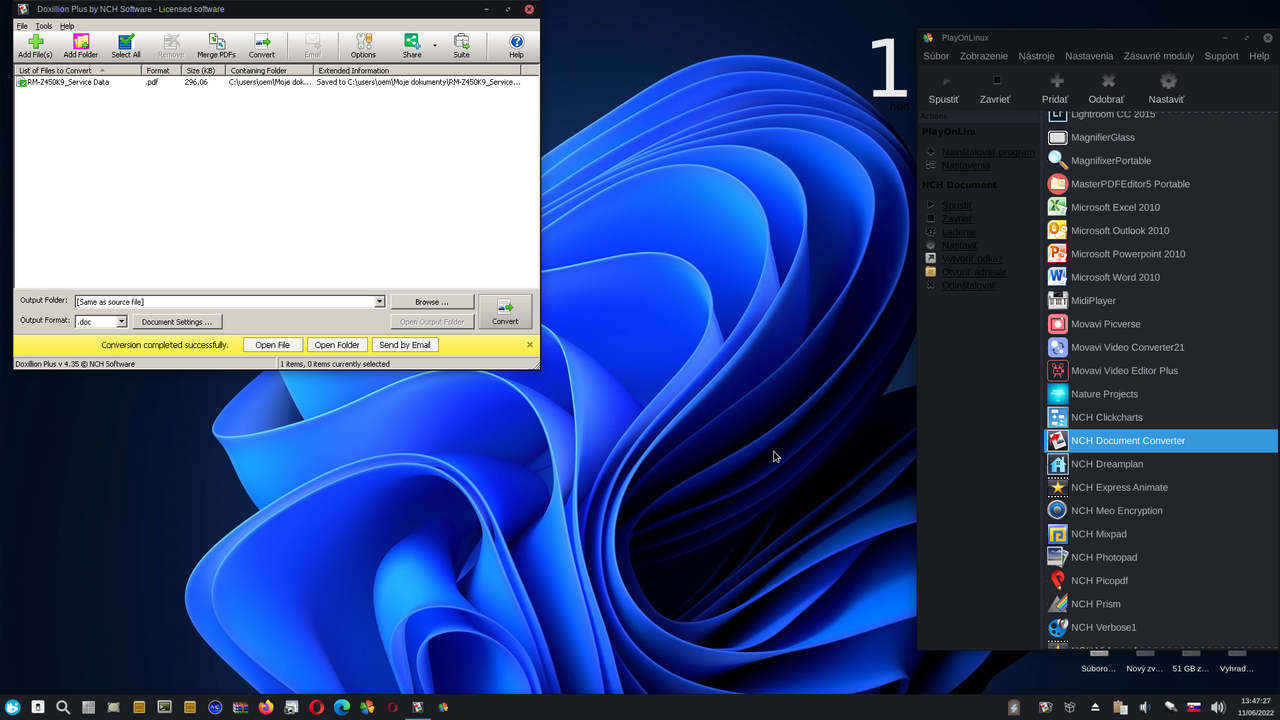Click the Help icon in Doxillion's toolbar
The height and width of the screenshot is (720, 1280).
coord(516,46)
